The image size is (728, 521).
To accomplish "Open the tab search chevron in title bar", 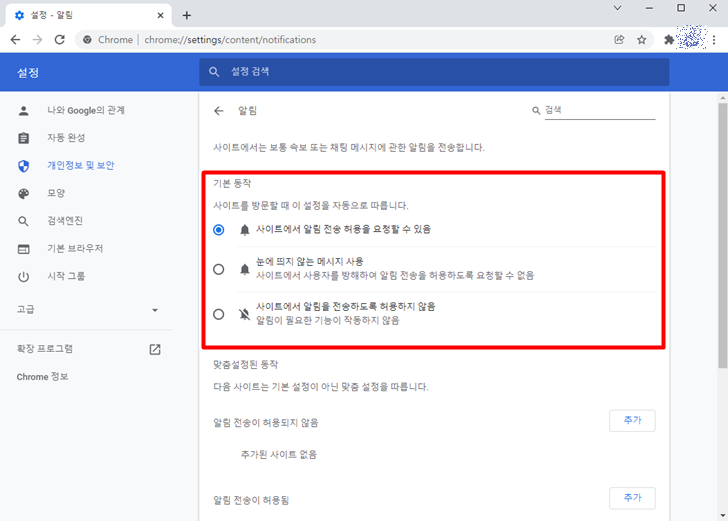I will click(x=618, y=8).
